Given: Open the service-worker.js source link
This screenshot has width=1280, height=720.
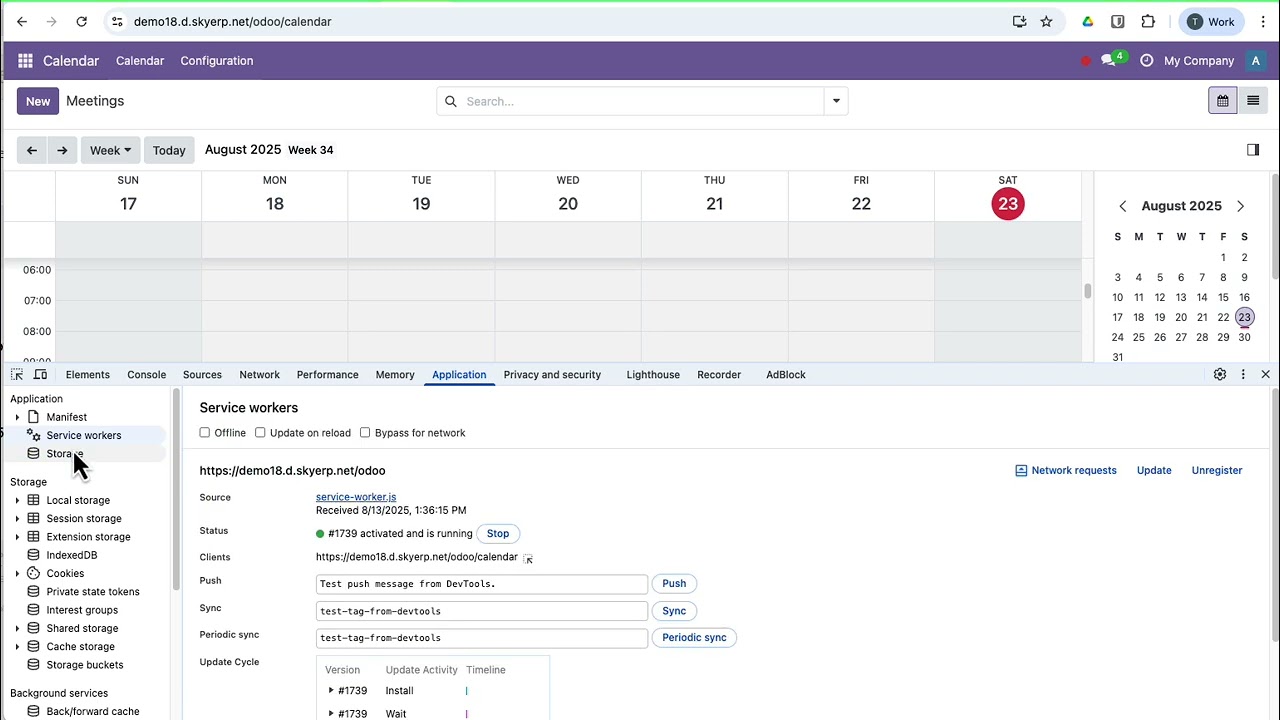Looking at the screenshot, I should (x=356, y=497).
